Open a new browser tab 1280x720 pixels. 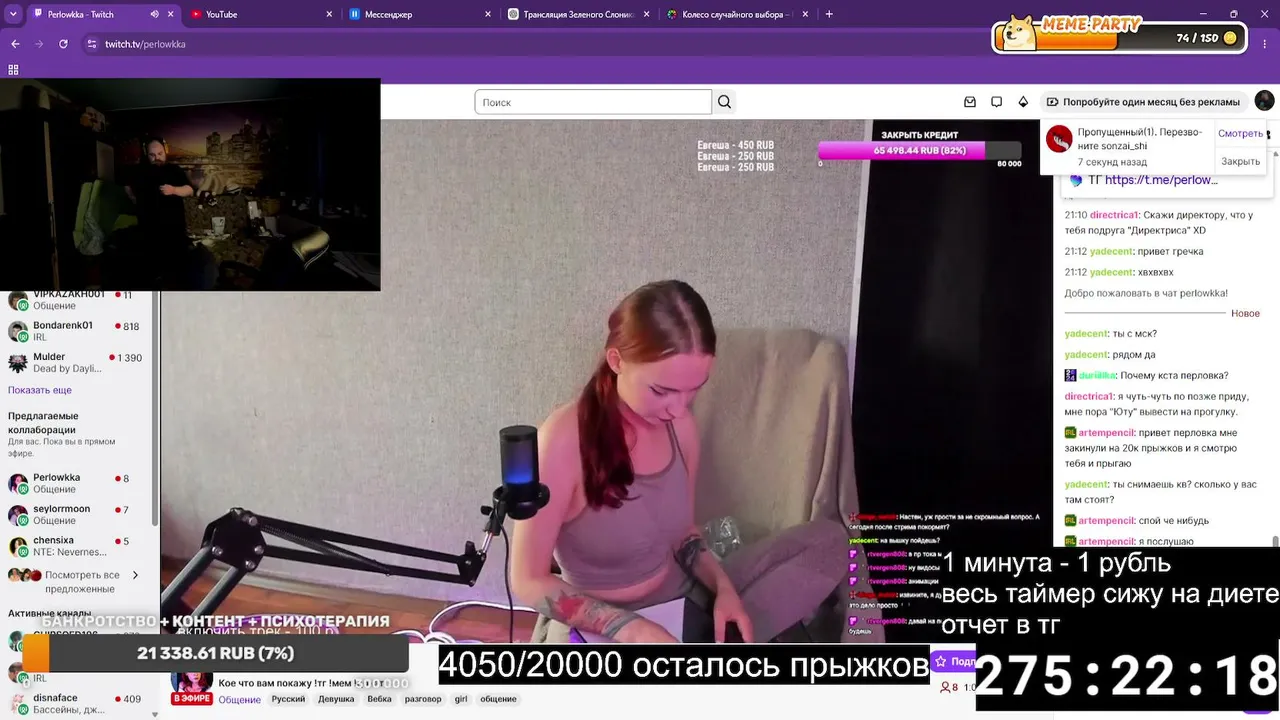(829, 14)
